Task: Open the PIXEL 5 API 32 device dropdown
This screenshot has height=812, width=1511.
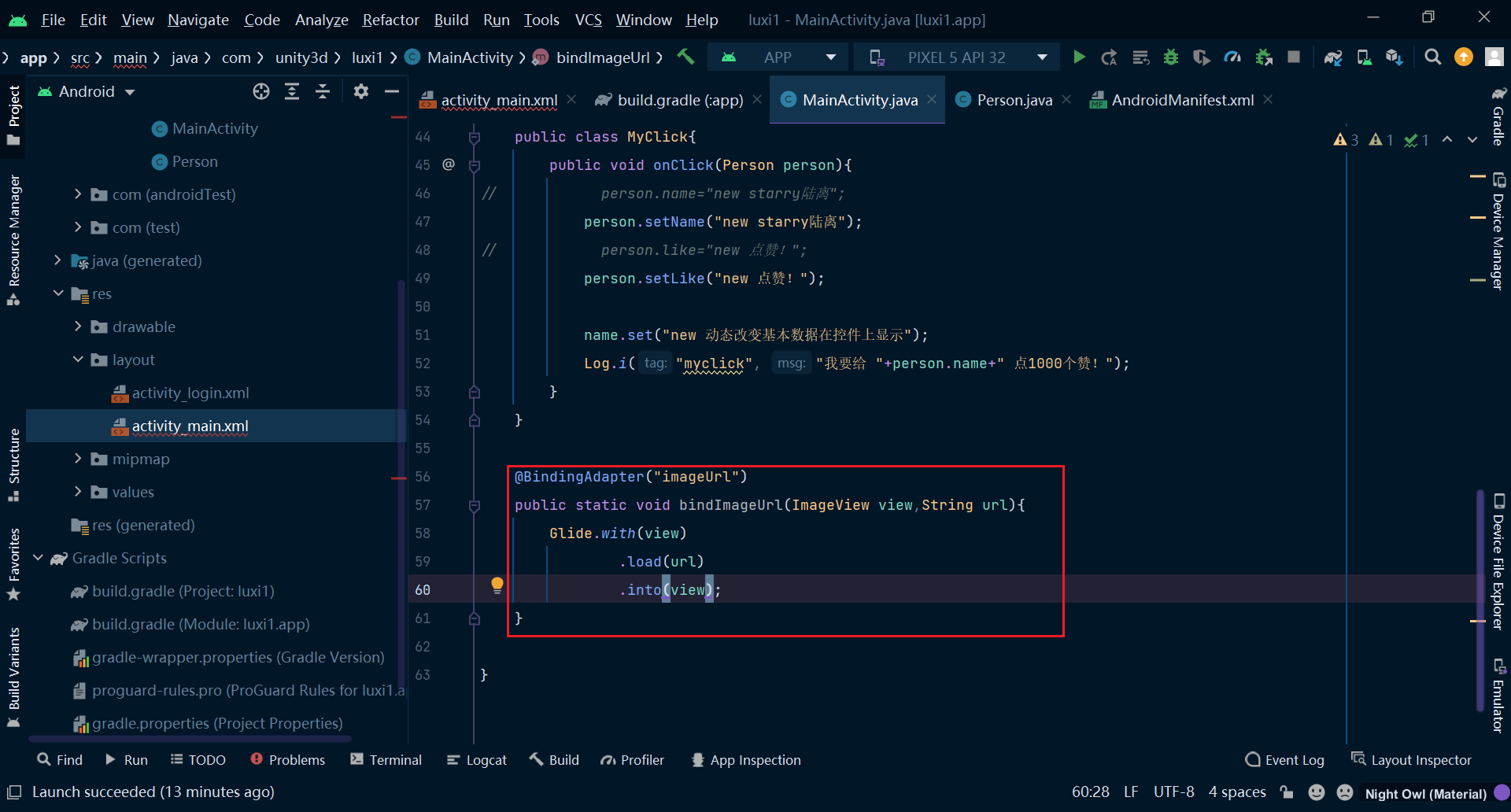Action: pyautogui.click(x=957, y=57)
